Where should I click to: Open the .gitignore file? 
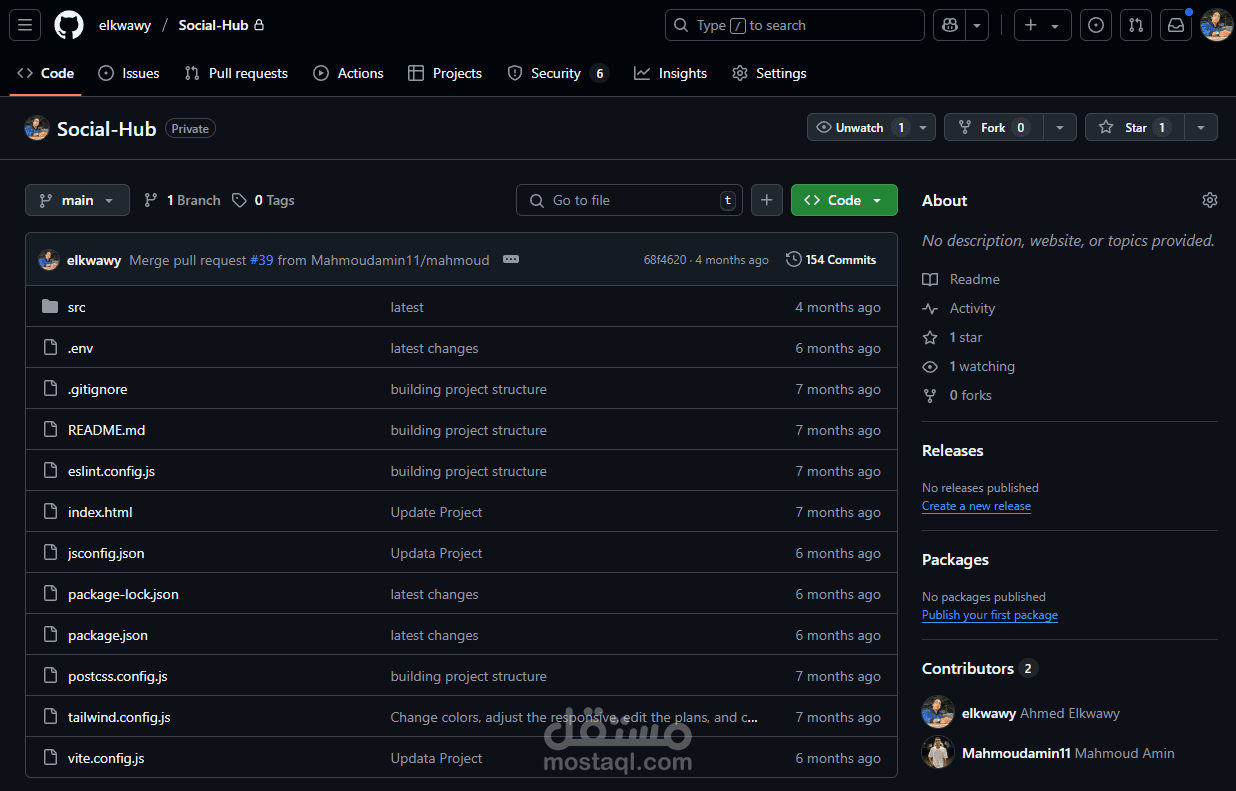[x=97, y=389]
